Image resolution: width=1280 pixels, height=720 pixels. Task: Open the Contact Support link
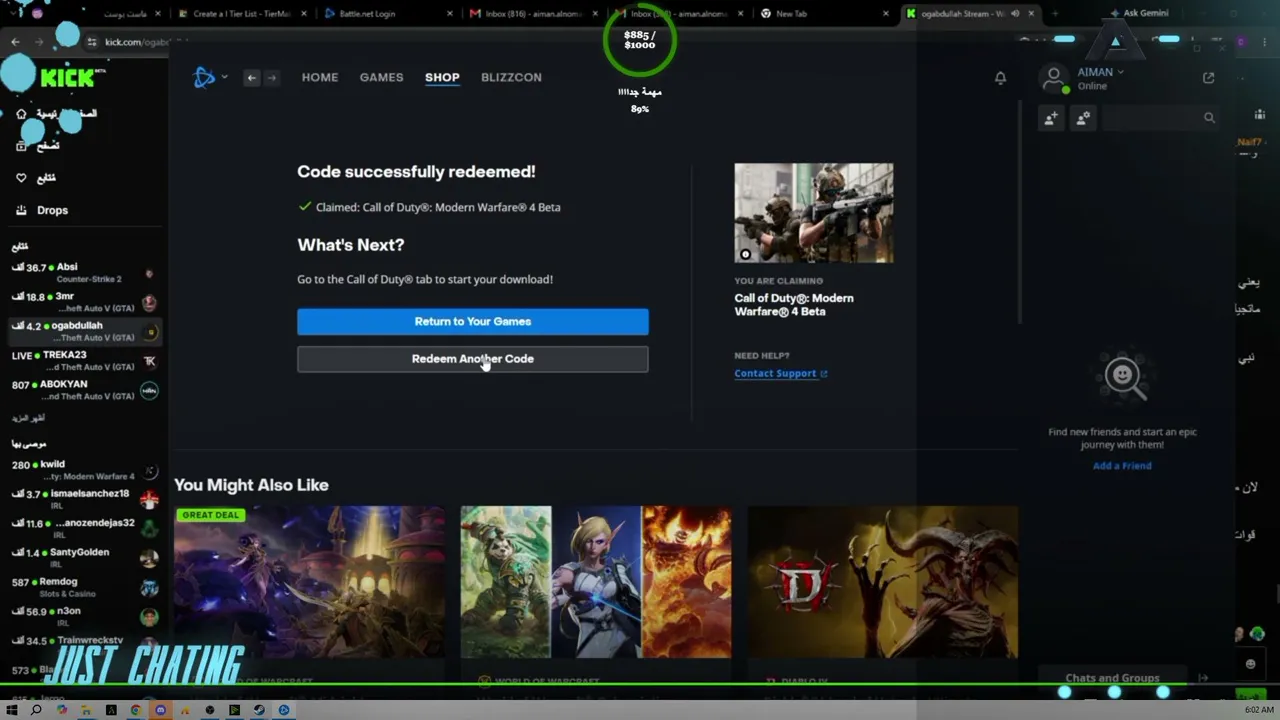[x=781, y=373]
